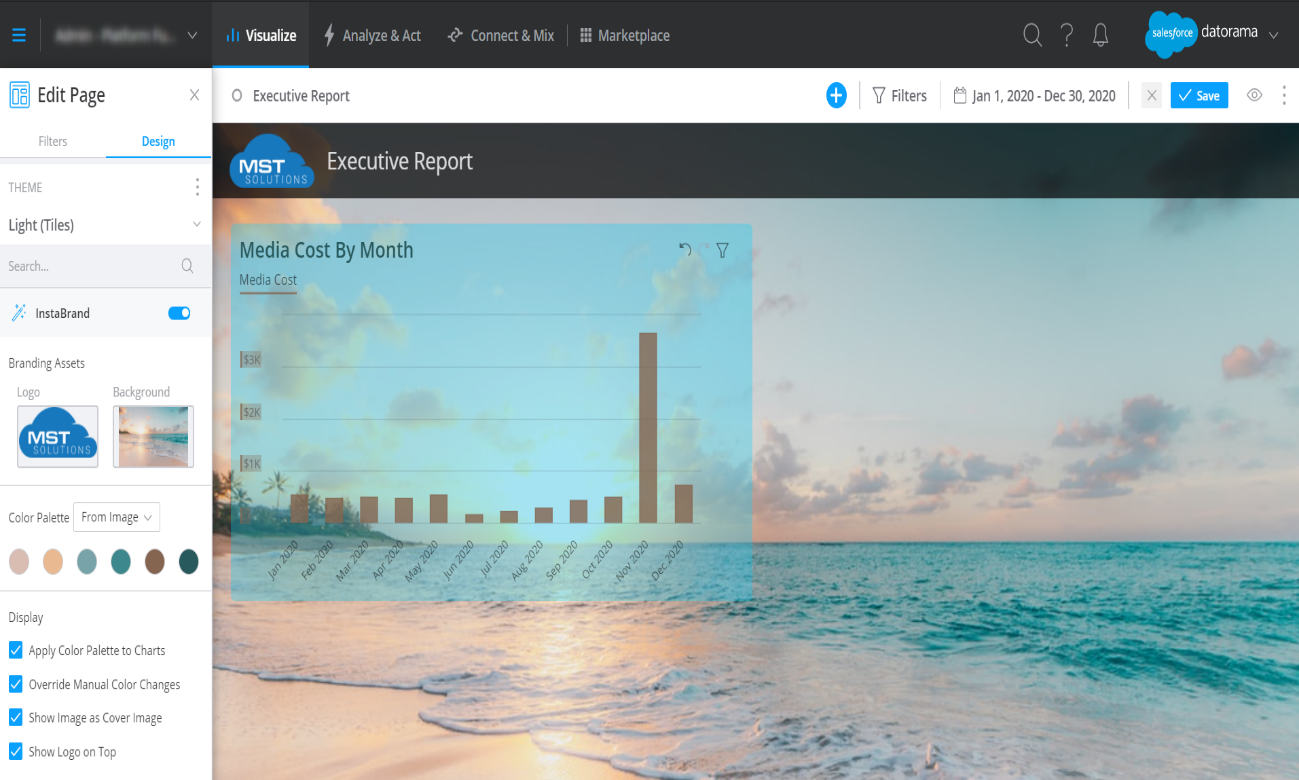Expand the datorama account chevron
Screen dimensions: 1299x780
[x=1275, y=34]
